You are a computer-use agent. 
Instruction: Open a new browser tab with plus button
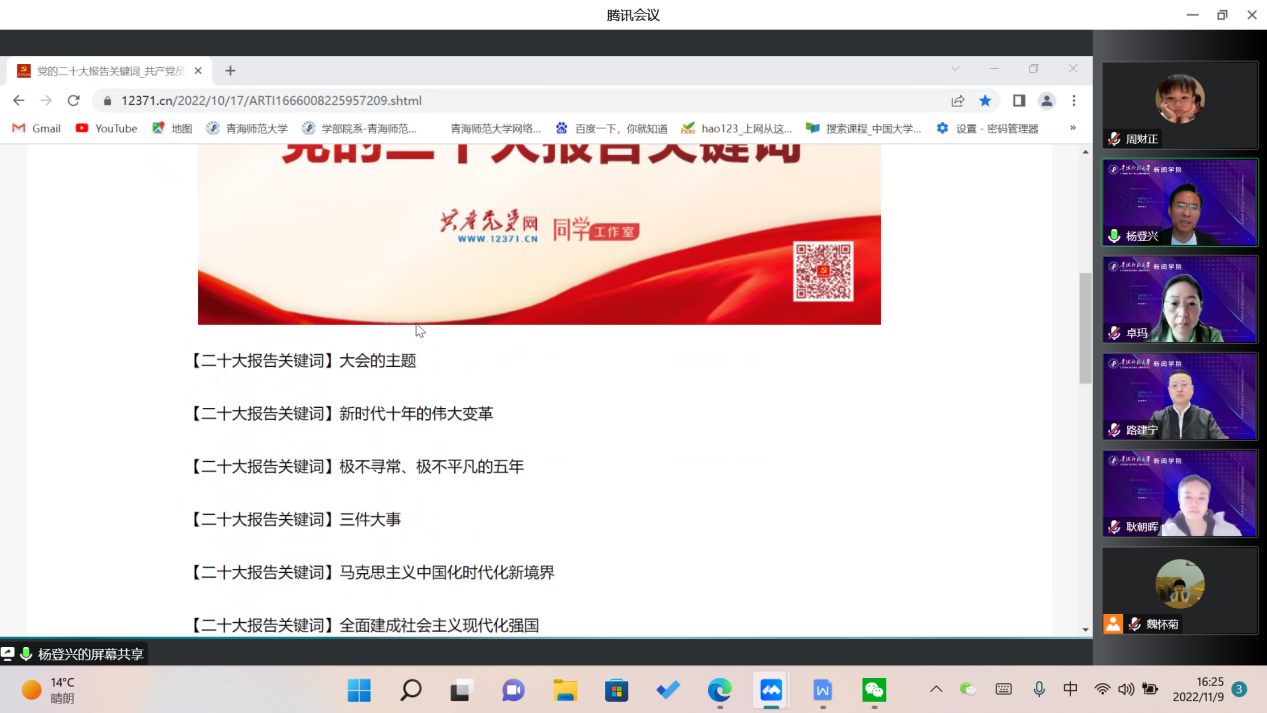point(230,71)
